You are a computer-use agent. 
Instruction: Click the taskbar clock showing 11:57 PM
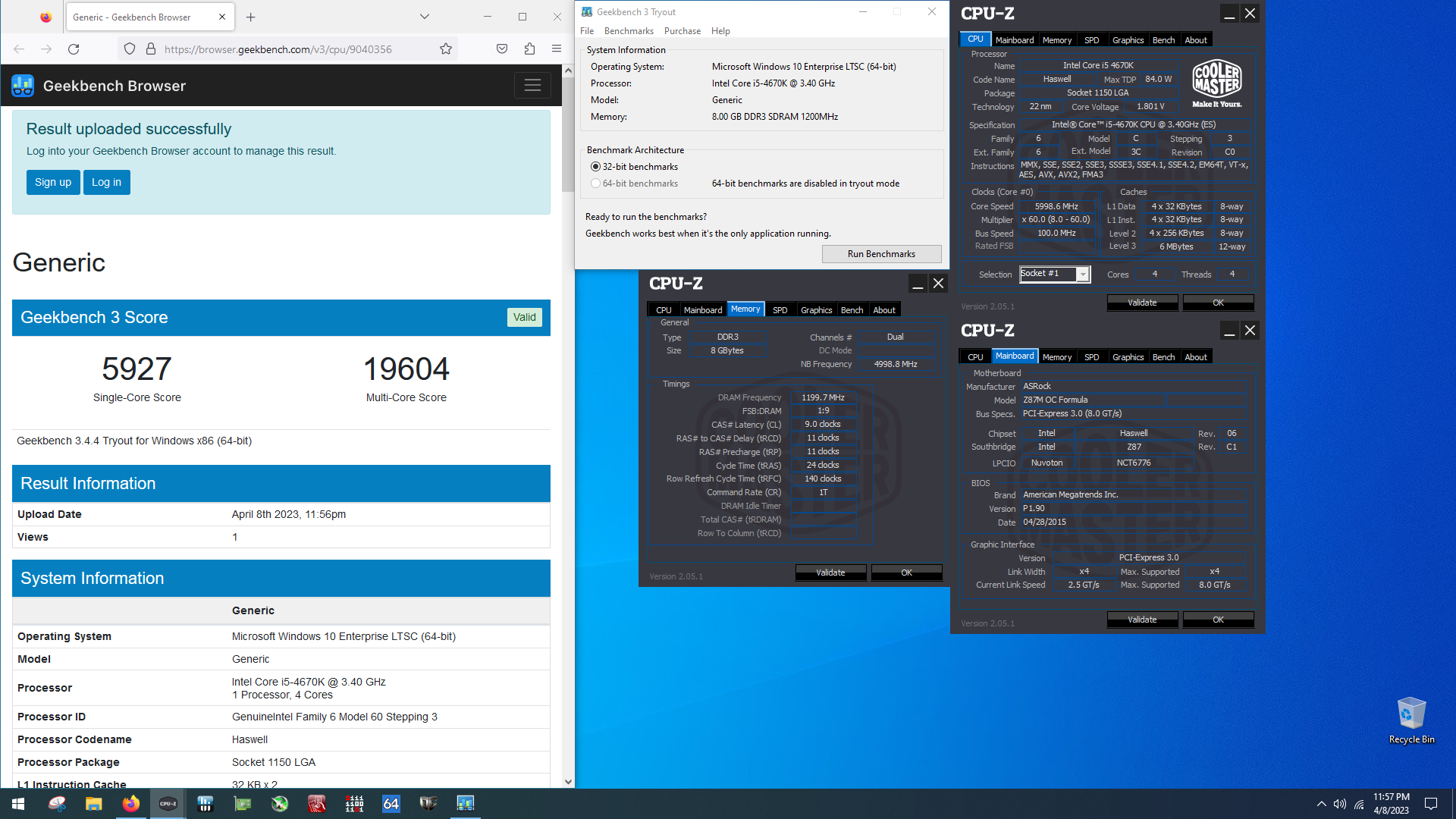point(1391,804)
